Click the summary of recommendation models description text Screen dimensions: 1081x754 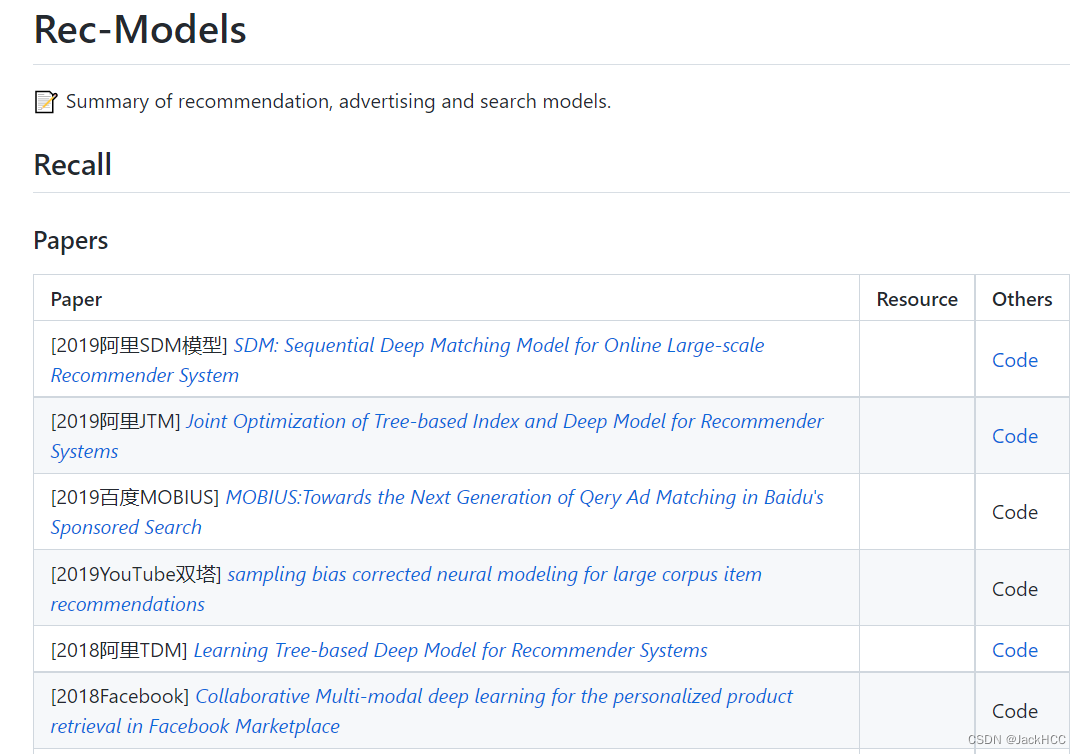339,101
